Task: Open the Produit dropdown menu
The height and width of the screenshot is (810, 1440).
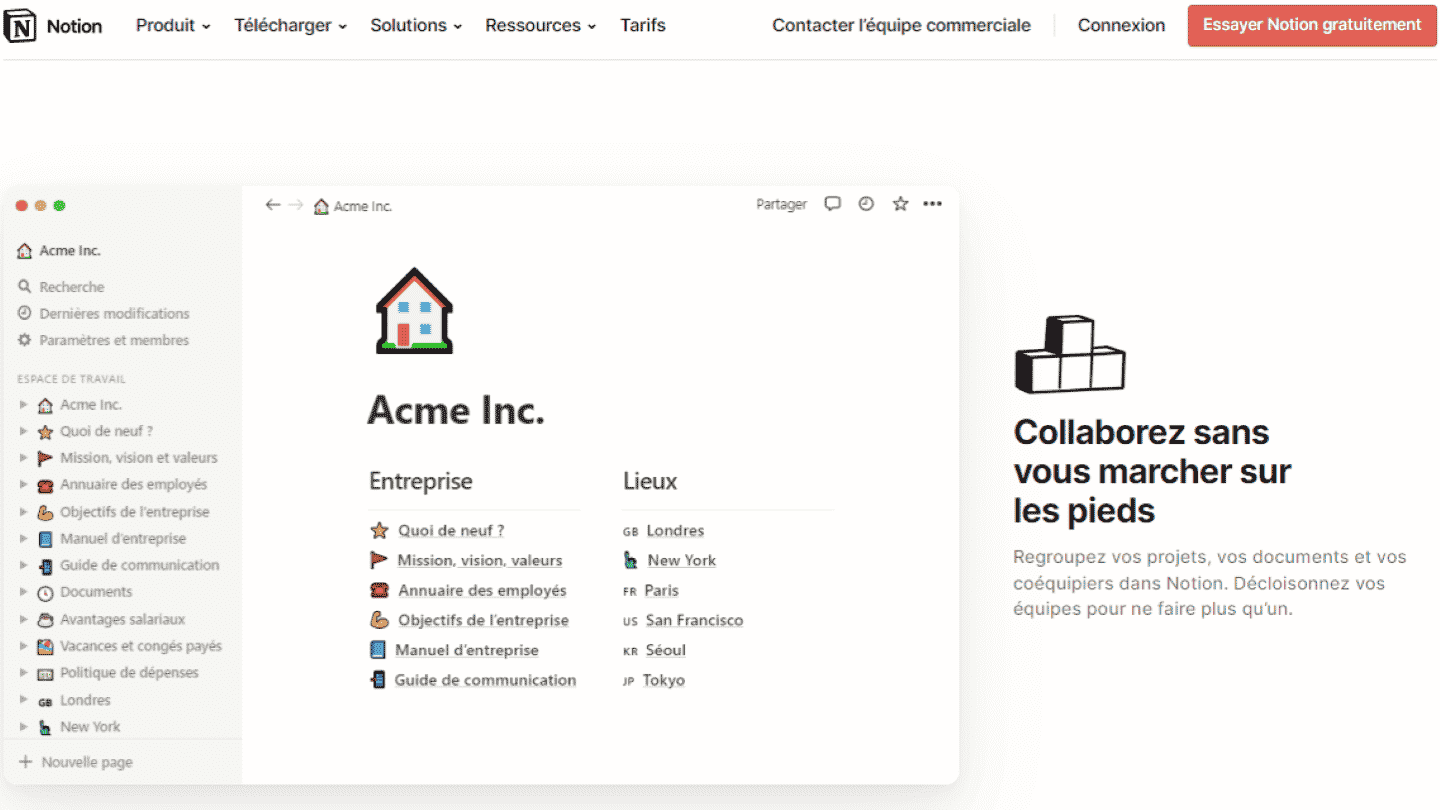Action: click(x=173, y=26)
